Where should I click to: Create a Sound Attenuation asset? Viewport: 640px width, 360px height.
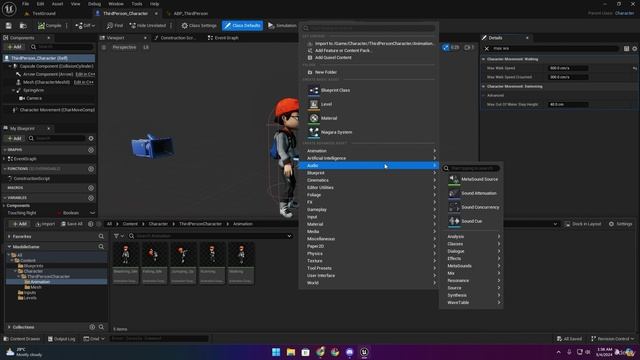[x=472, y=193]
